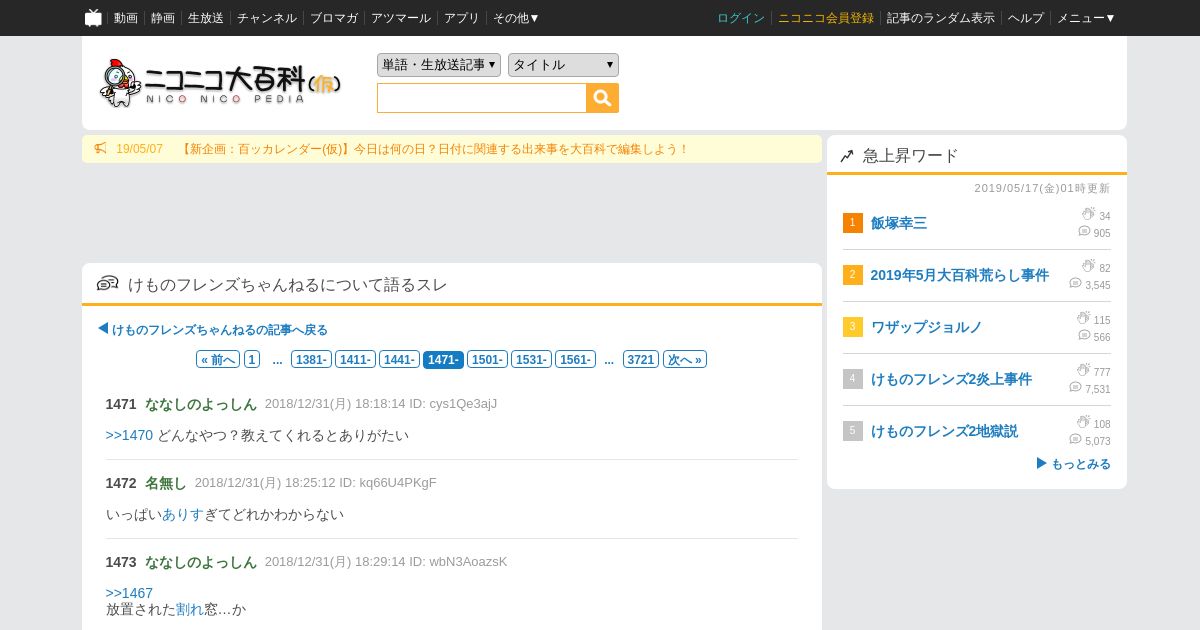The image size is (1200, 630).
Task: Open the タイトル search type dropdown
Action: click(563, 65)
